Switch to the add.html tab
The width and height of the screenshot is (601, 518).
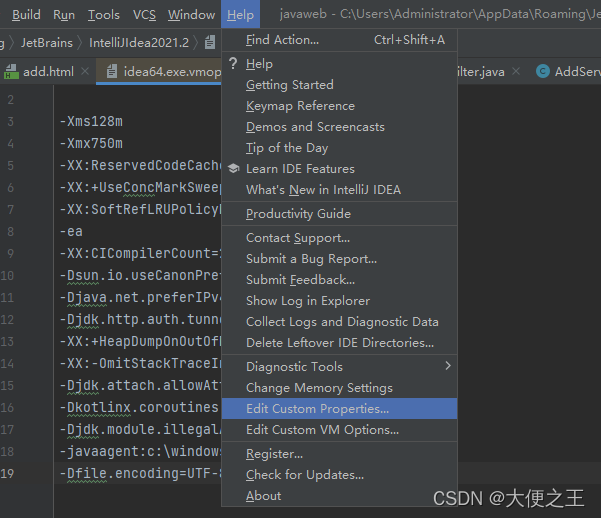tap(48, 72)
